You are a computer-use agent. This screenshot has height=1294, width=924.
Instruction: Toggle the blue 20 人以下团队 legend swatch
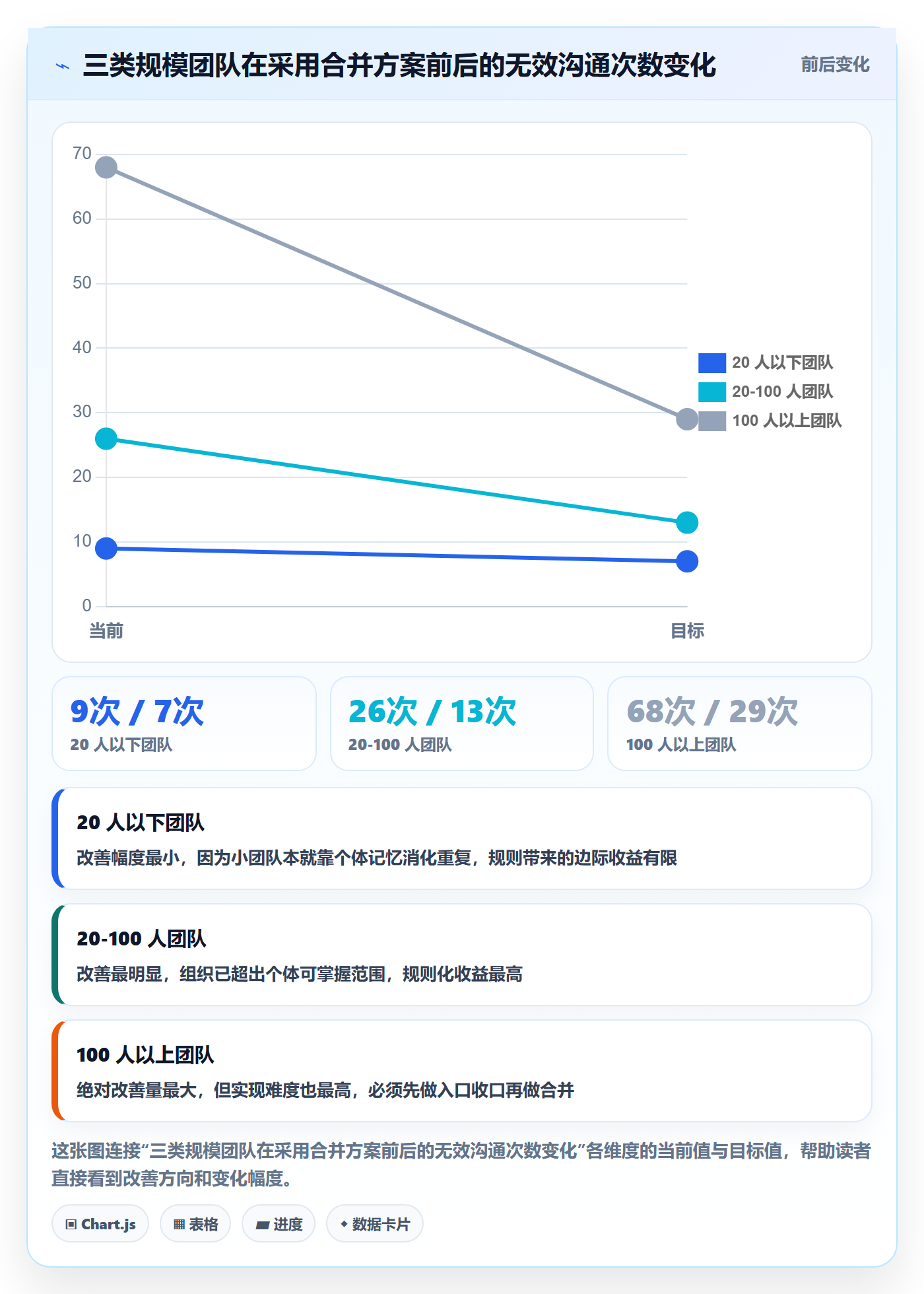(x=712, y=362)
